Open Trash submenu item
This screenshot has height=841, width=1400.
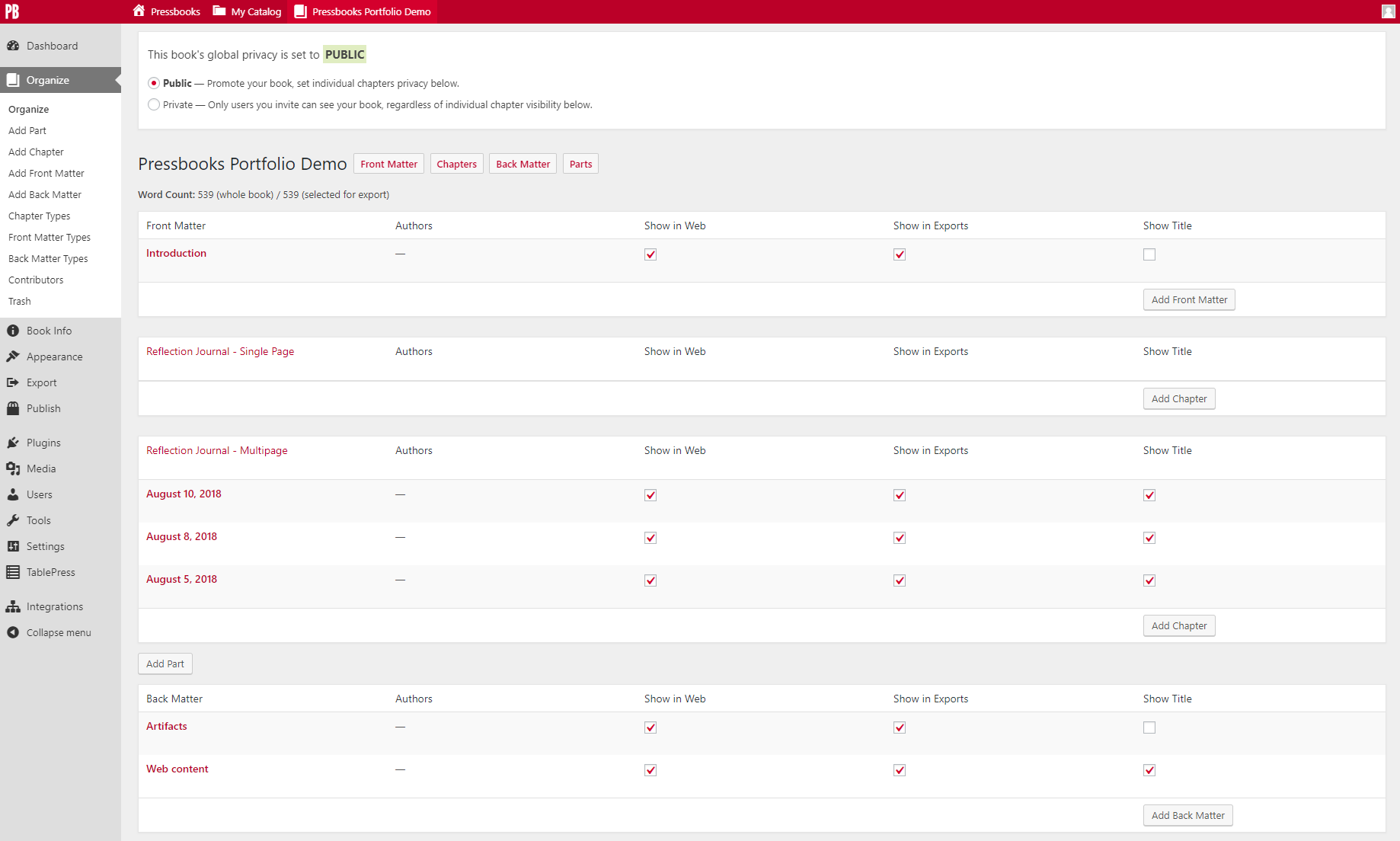pyautogui.click(x=20, y=301)
